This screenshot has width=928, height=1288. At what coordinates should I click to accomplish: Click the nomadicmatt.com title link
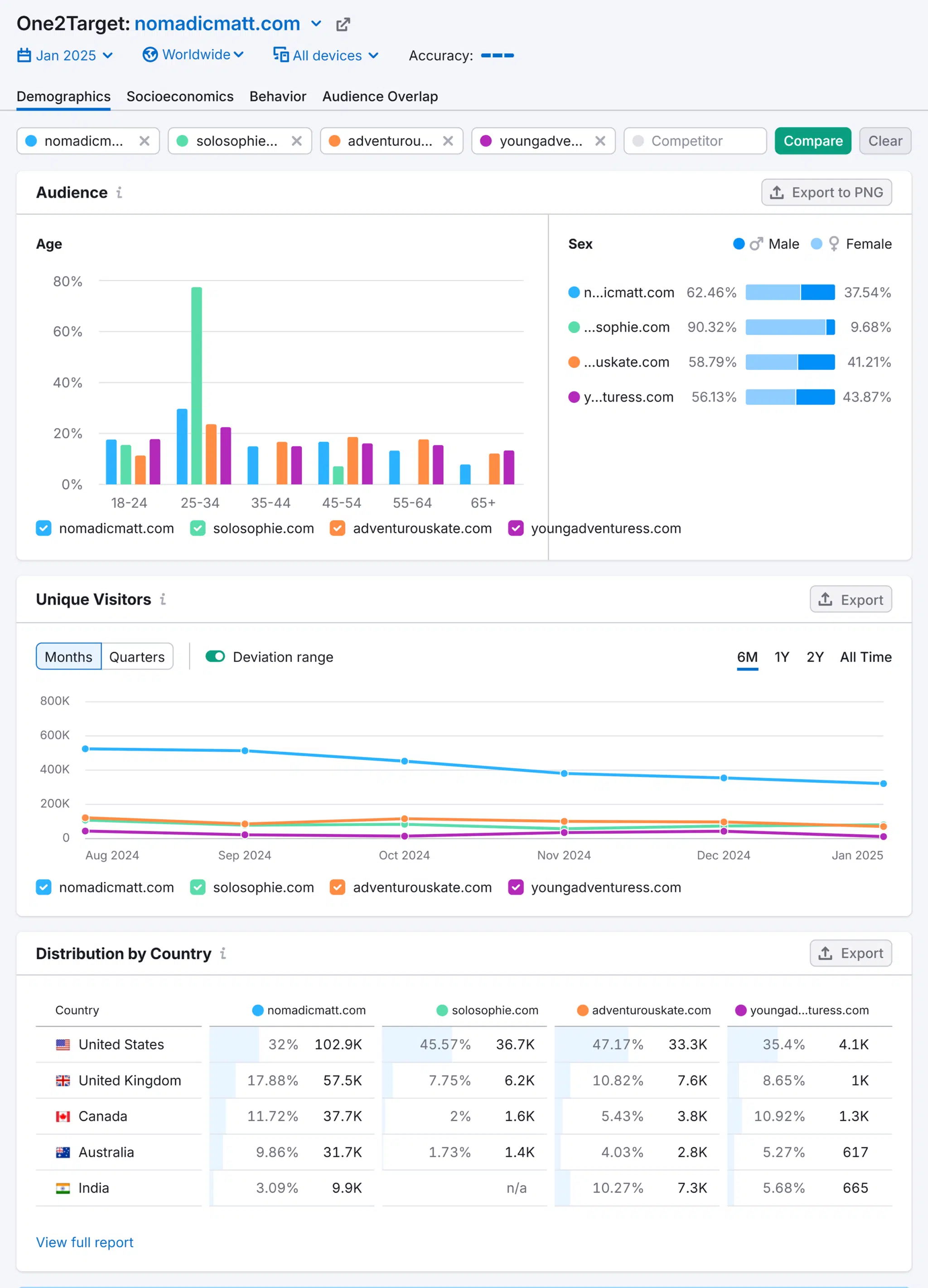tap(217, 24)
